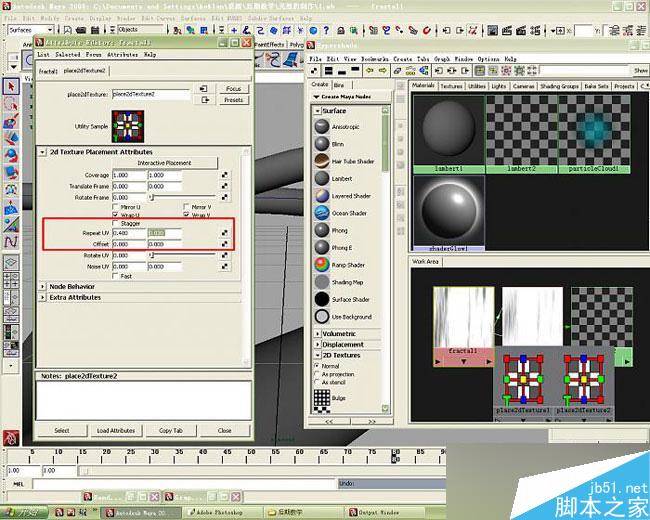
Task: Switch to Hypershade Textures tab
Action: [451, 86]
